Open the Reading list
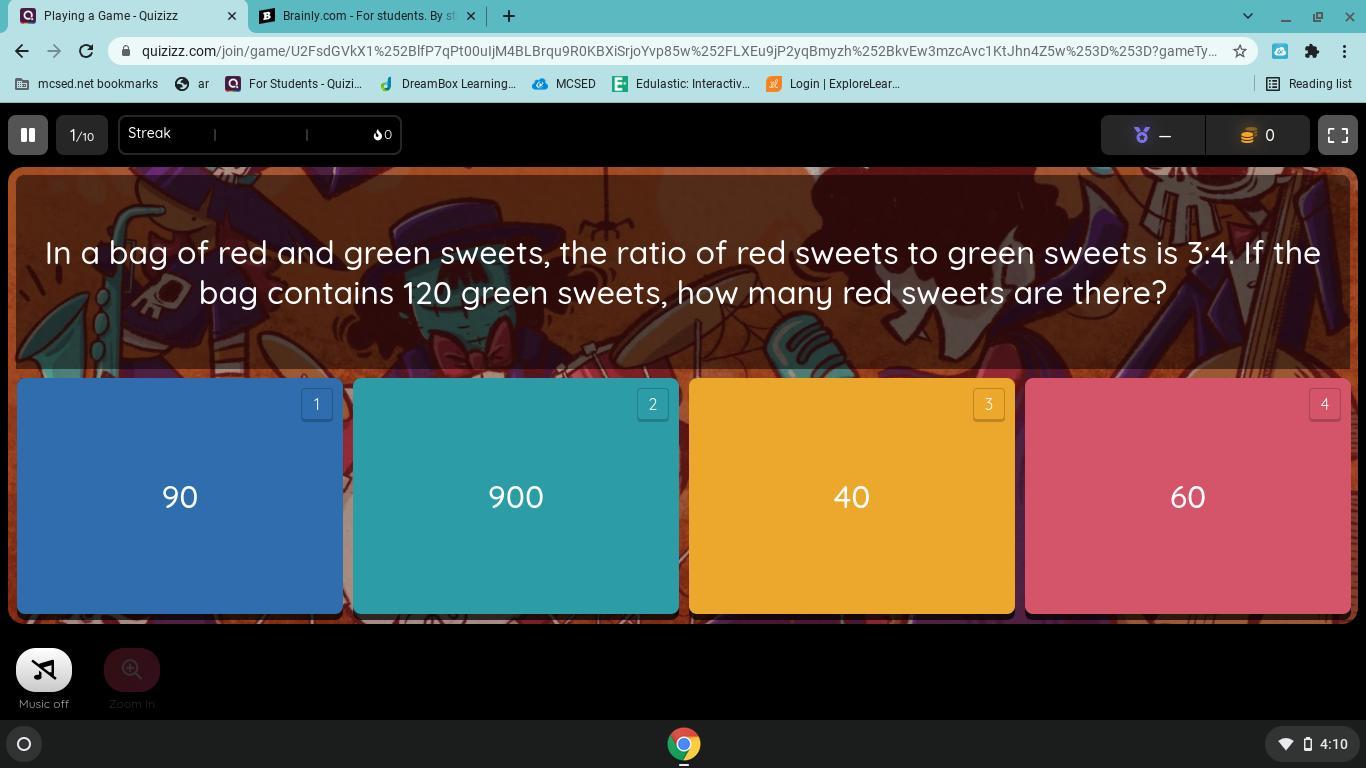Screen dimensions: 1366x768 1309,84
